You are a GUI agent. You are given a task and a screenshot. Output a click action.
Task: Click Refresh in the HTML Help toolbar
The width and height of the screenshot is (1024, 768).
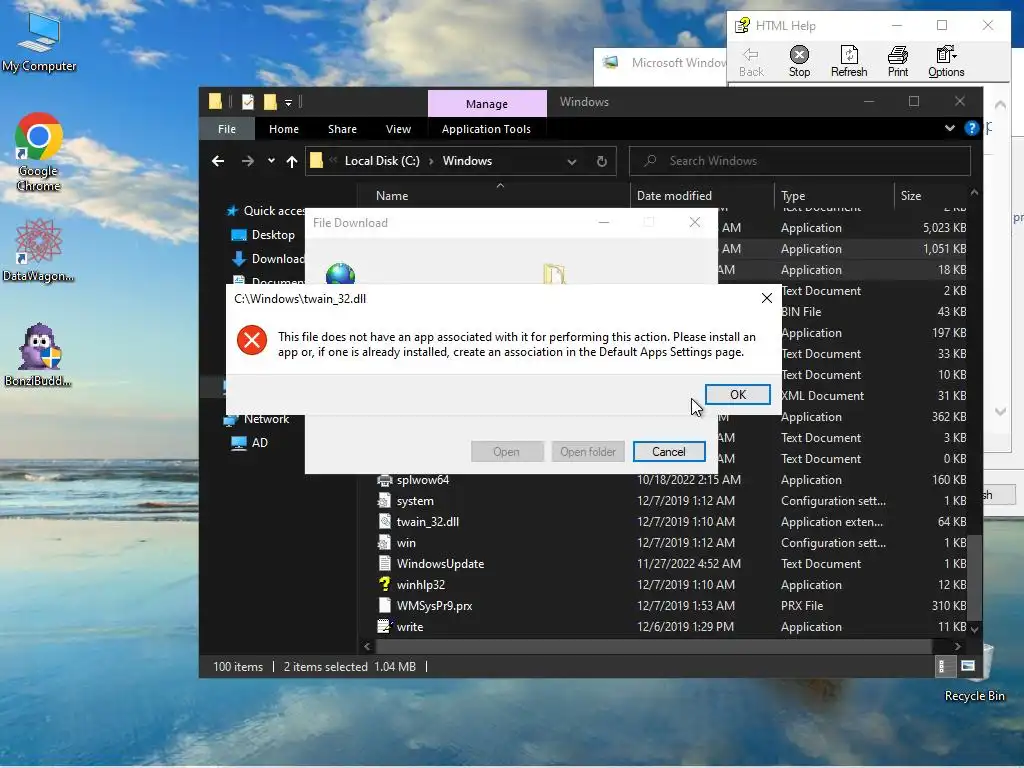[849, 62]
